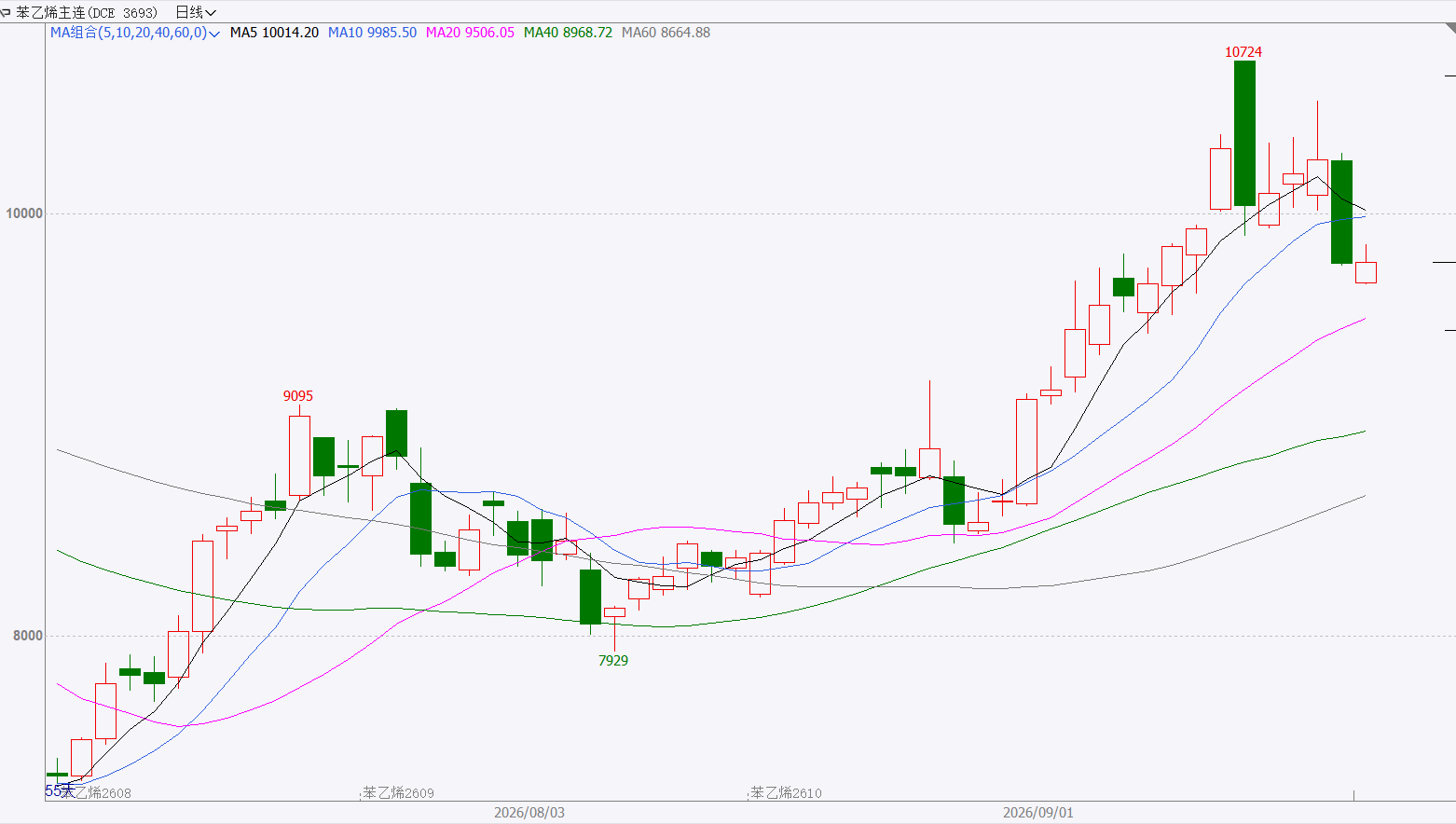The width and height of the screenshot is (1456, 824).
Task: Click the 10724 high price marker
Action: click(1243, 52)
